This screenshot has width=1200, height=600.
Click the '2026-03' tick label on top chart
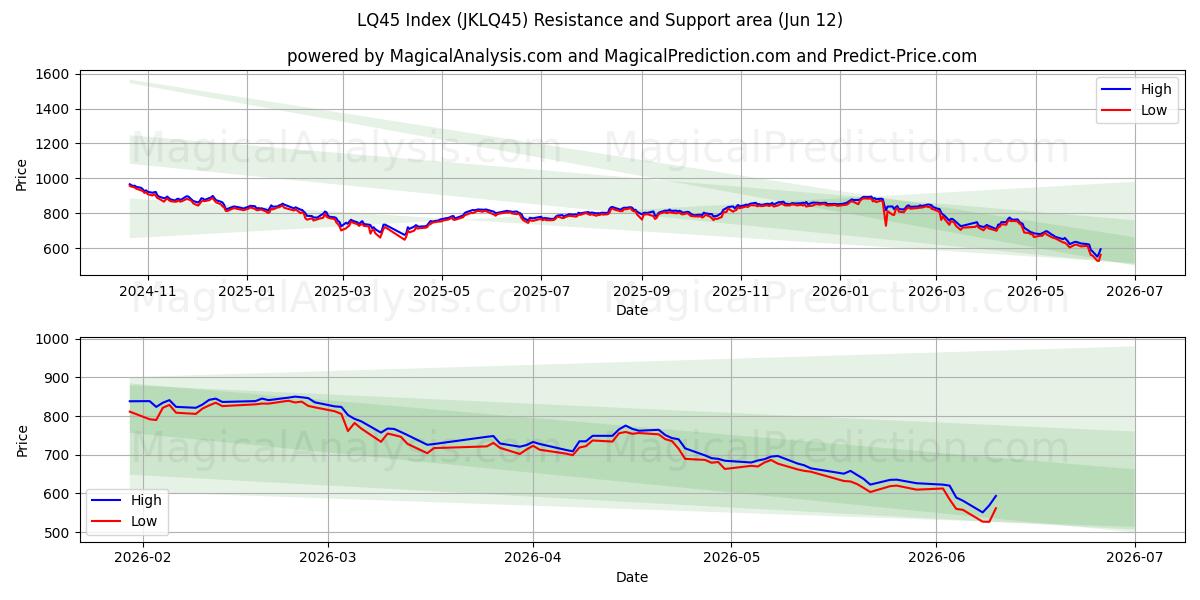point(936,291)
